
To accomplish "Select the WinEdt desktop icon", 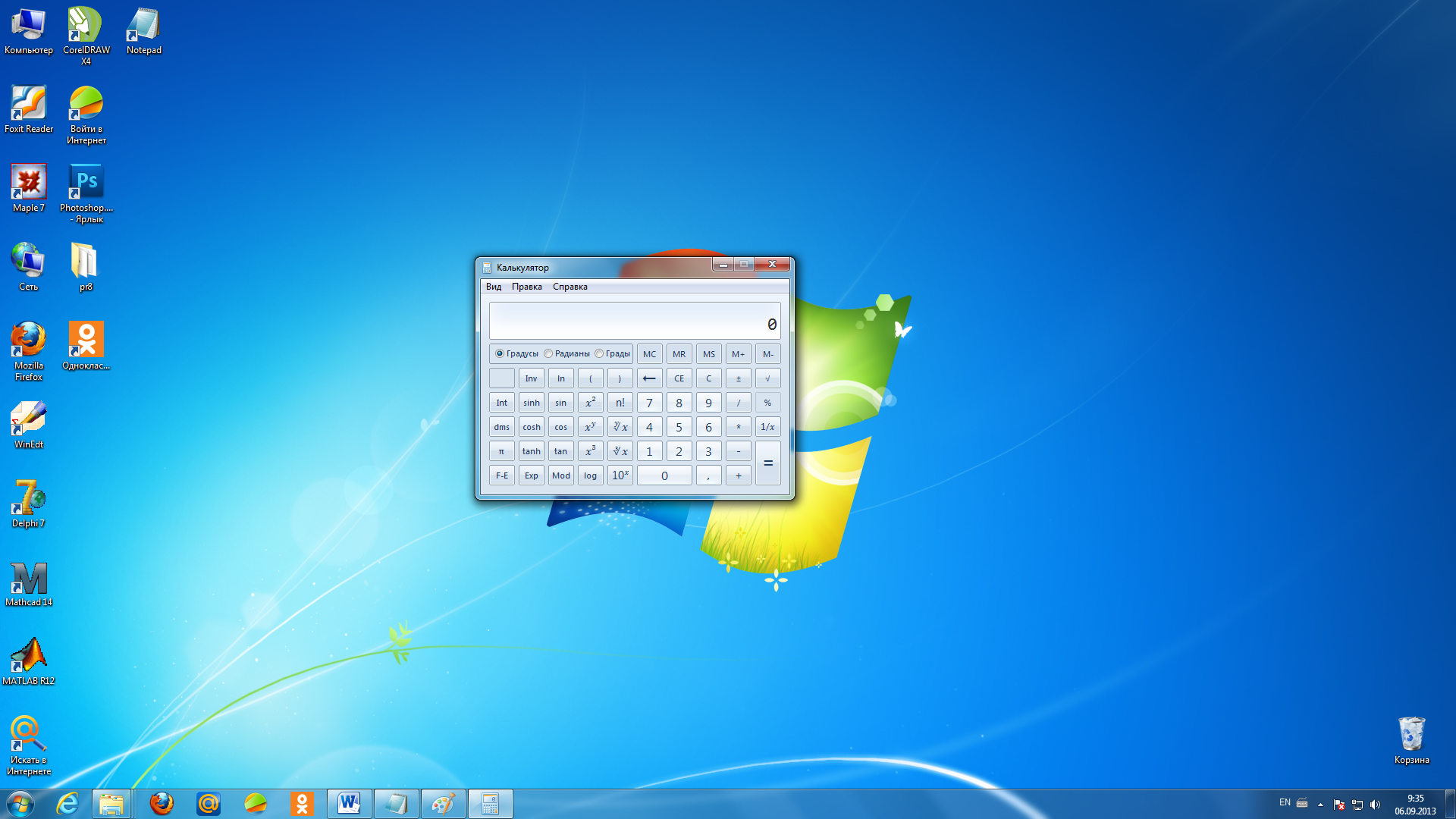I will click(x=29, y=425).
